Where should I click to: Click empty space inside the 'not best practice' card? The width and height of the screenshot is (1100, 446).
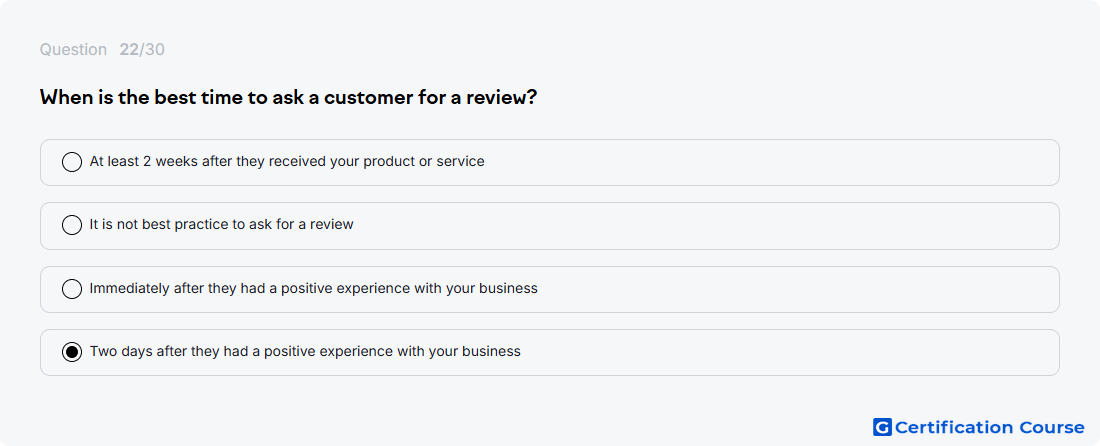point(702,226)
